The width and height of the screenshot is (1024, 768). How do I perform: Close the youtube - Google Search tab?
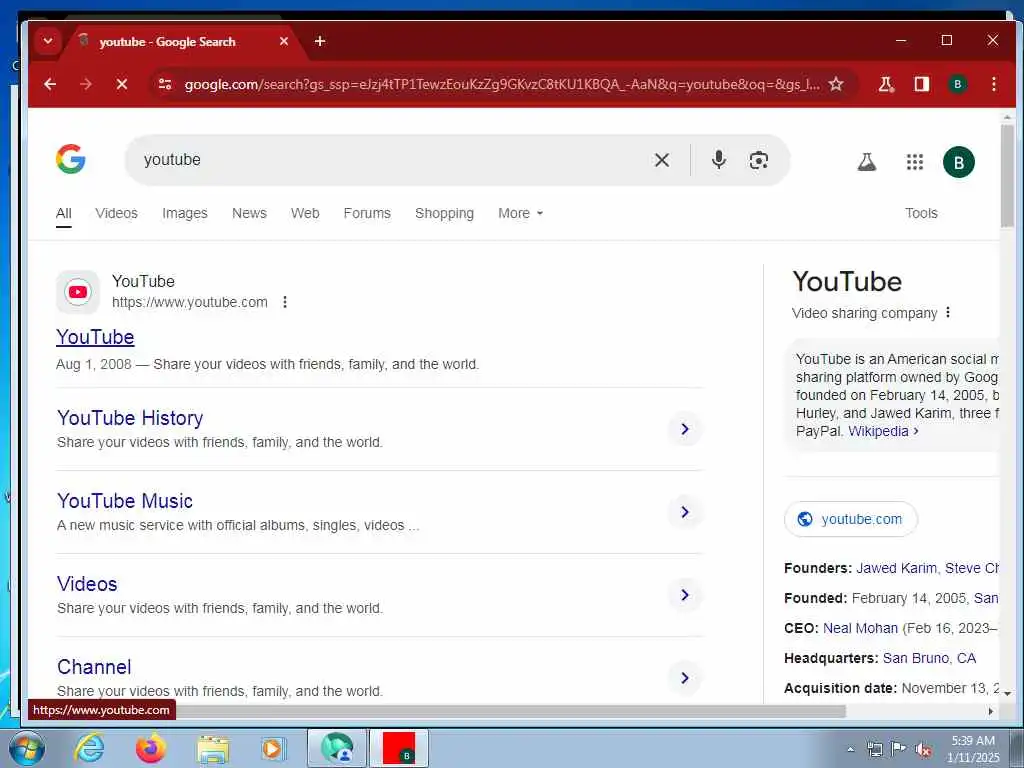[x=284, y=41]
